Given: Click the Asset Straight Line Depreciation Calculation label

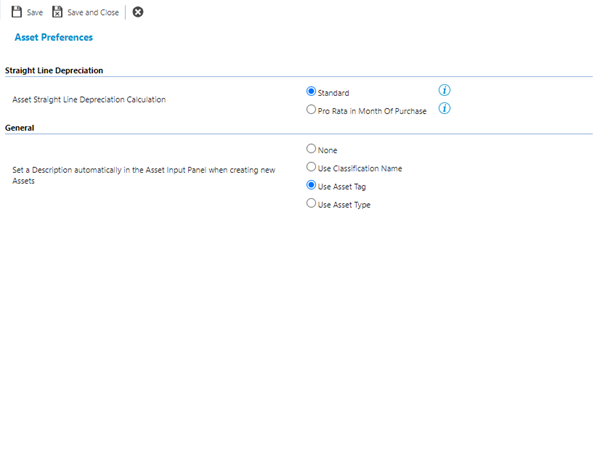Looking at the screenshot, I should (88, 100).
